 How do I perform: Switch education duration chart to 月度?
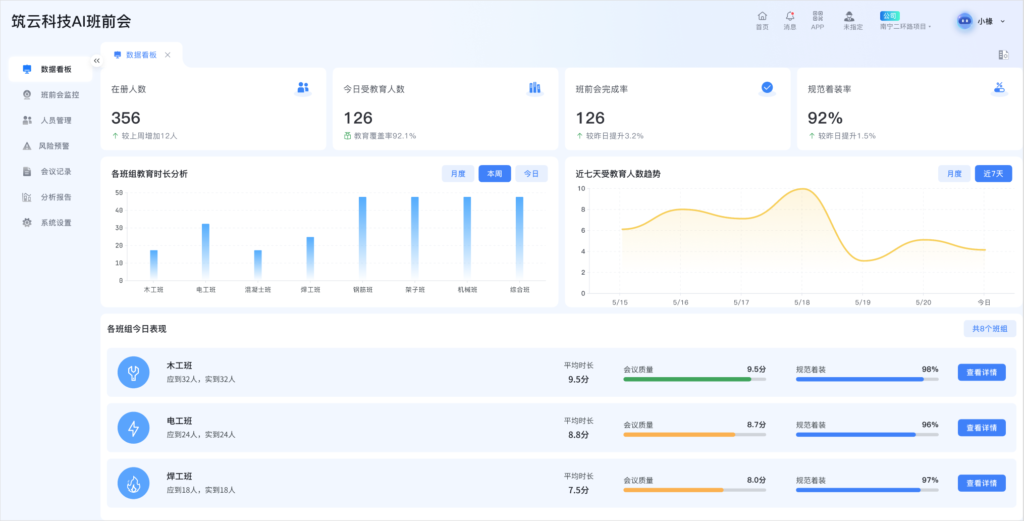[458, 174]
